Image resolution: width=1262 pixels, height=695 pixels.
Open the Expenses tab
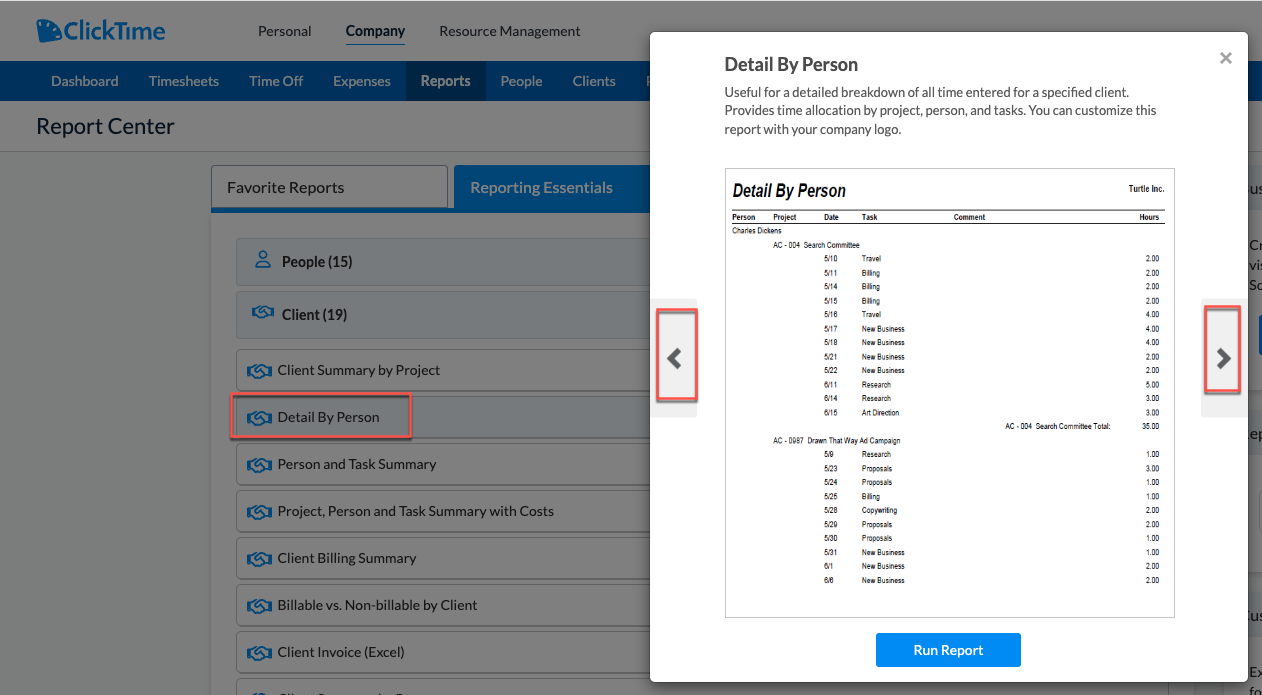point(361,80)
